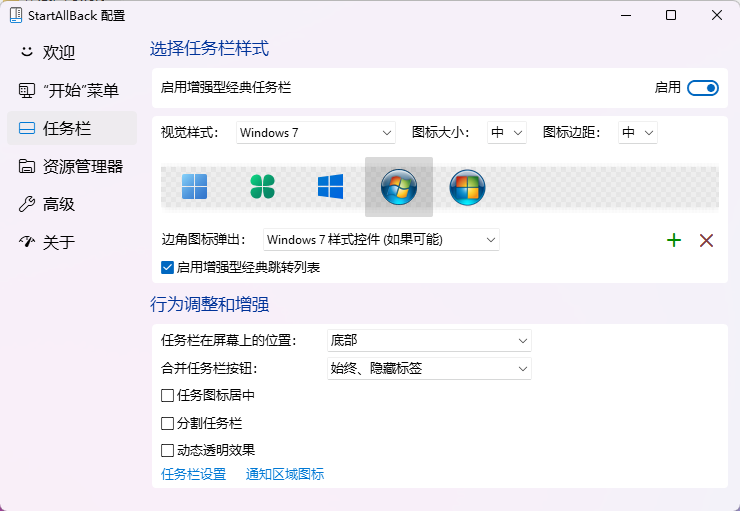Expand the 图标边距 dropdown

(x=638, y=133)
